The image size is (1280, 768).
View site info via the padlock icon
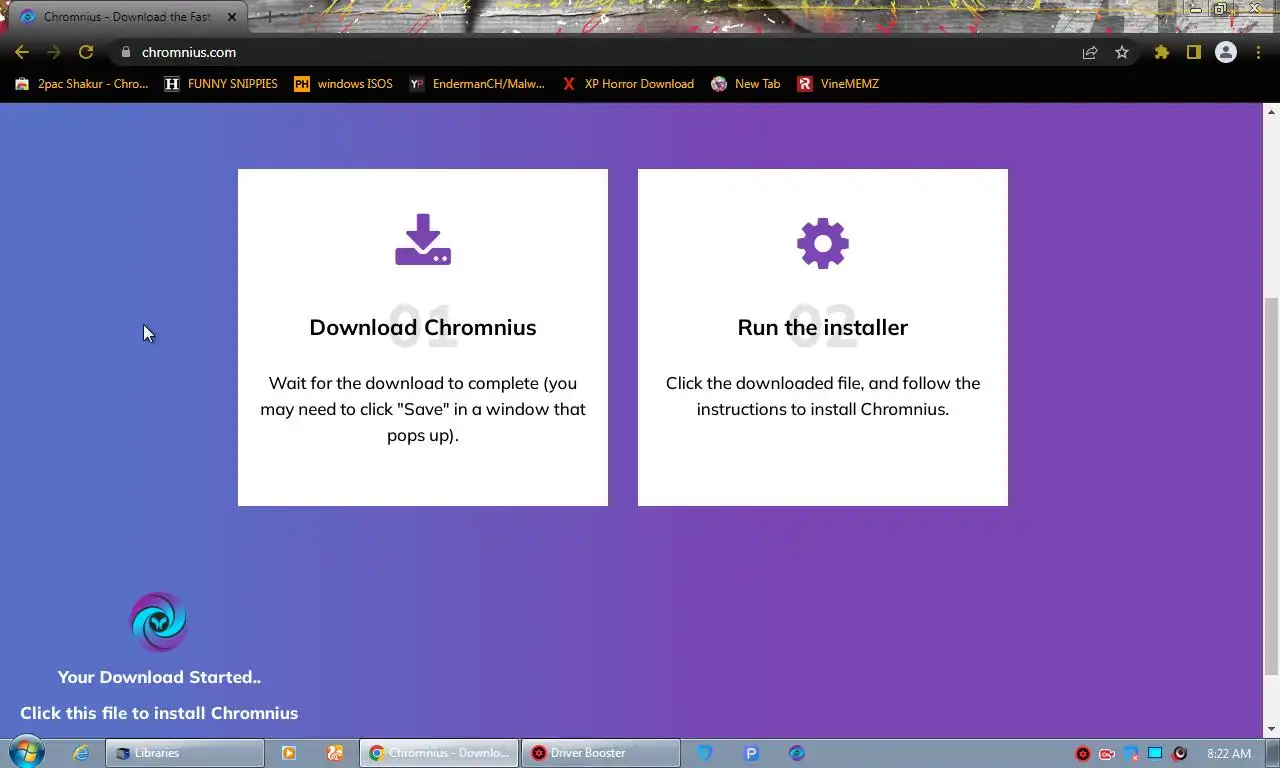[125, 52]
